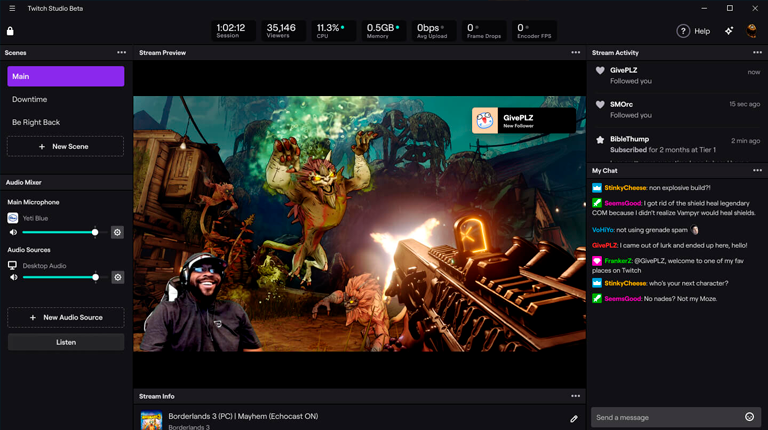Open the hamburger menu
768x430 pixels.
pos(12,8)
